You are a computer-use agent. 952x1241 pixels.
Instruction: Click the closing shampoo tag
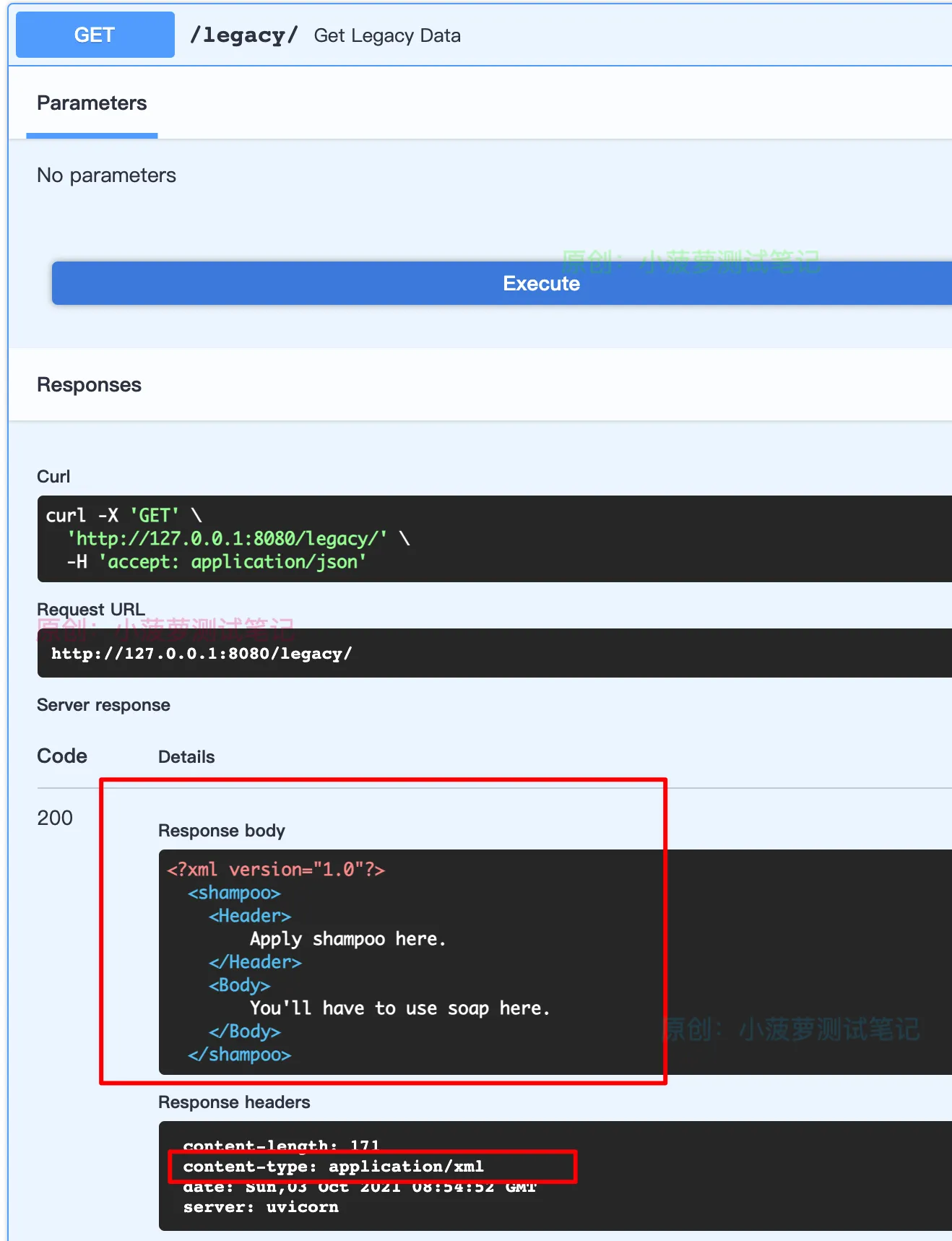tap(240, 1054)
